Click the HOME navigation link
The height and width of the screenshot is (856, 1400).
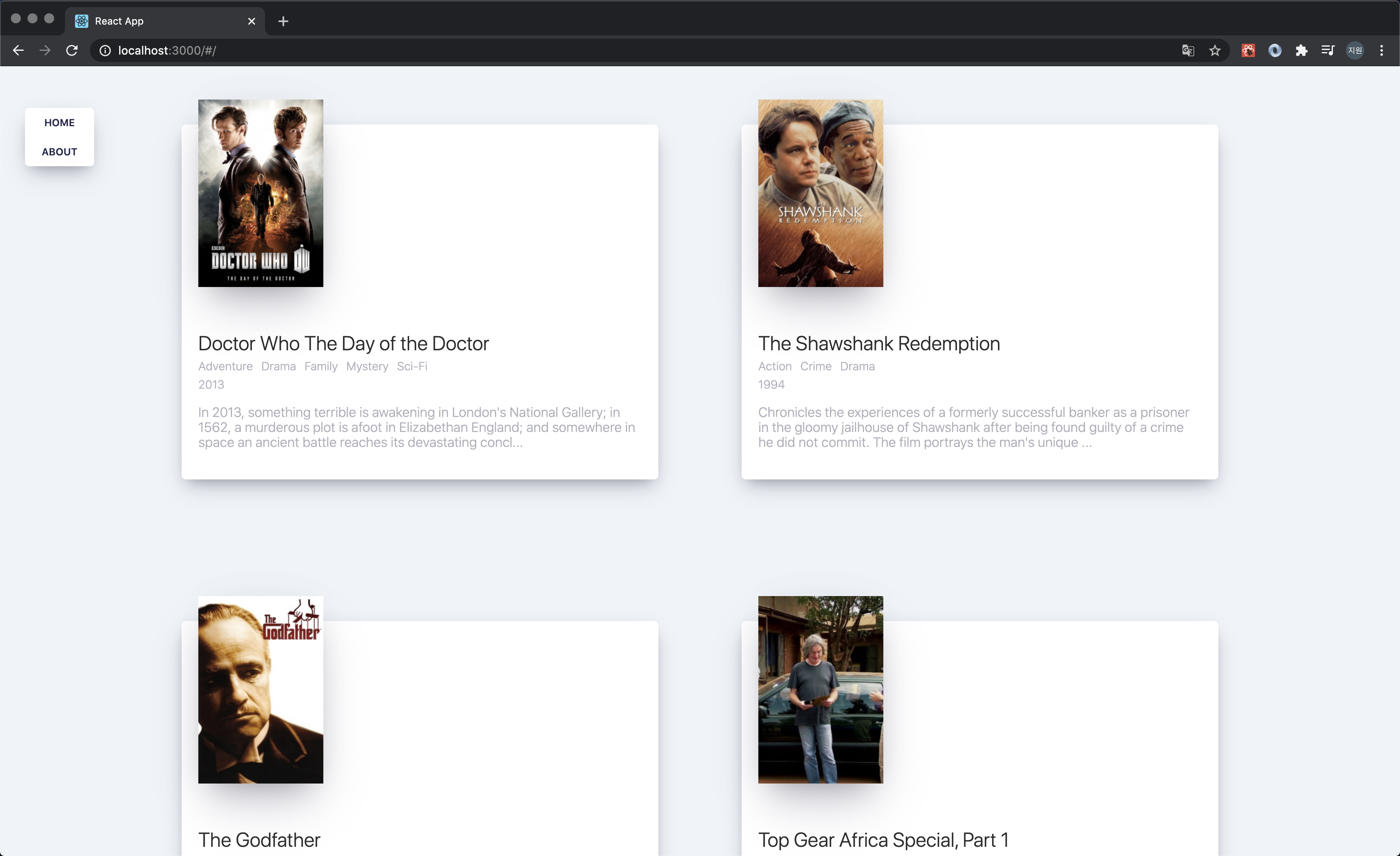pyautogui.click(x=59, y=122)
